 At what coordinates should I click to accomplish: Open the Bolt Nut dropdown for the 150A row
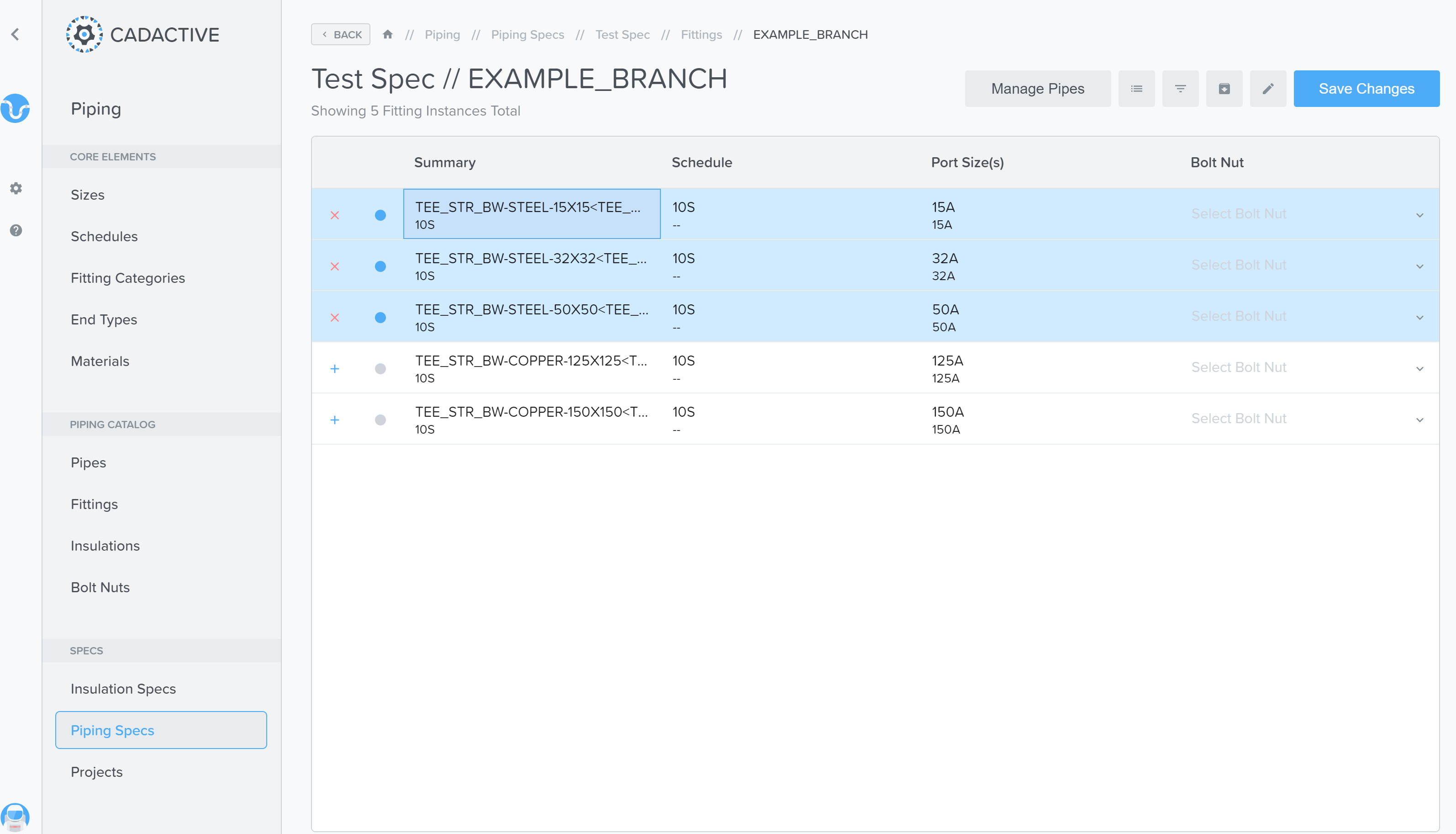(1305, 419)
